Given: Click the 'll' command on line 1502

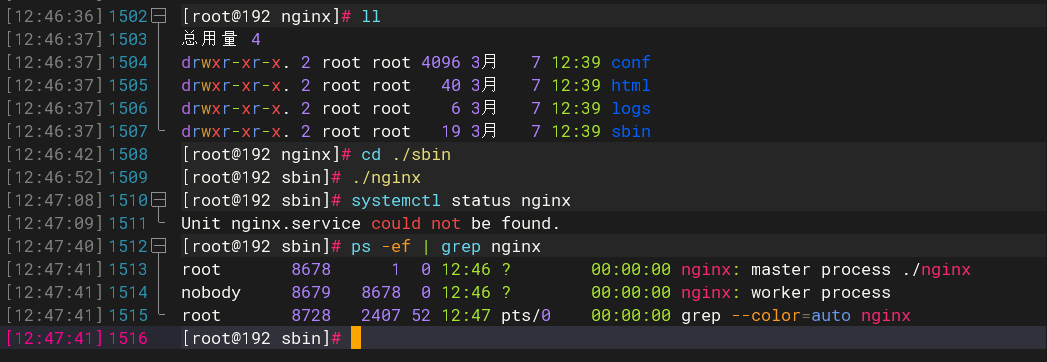Looking at the screenshot, I should coord(371,17).
